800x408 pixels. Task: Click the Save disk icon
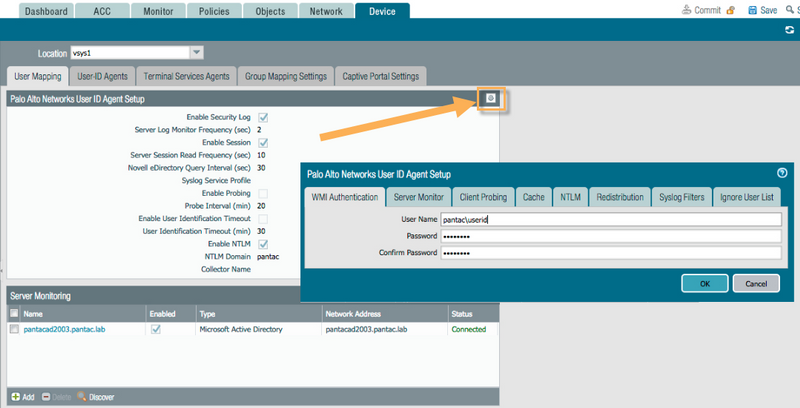pyautogui.click(x=752, y=10)
